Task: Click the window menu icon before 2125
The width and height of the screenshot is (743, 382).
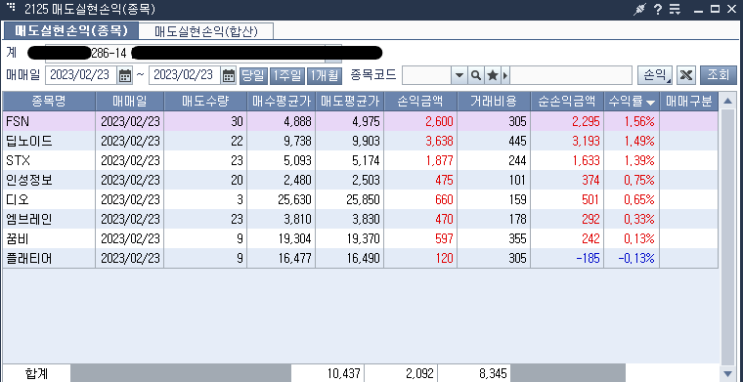Action: click(x=11, y=8)
